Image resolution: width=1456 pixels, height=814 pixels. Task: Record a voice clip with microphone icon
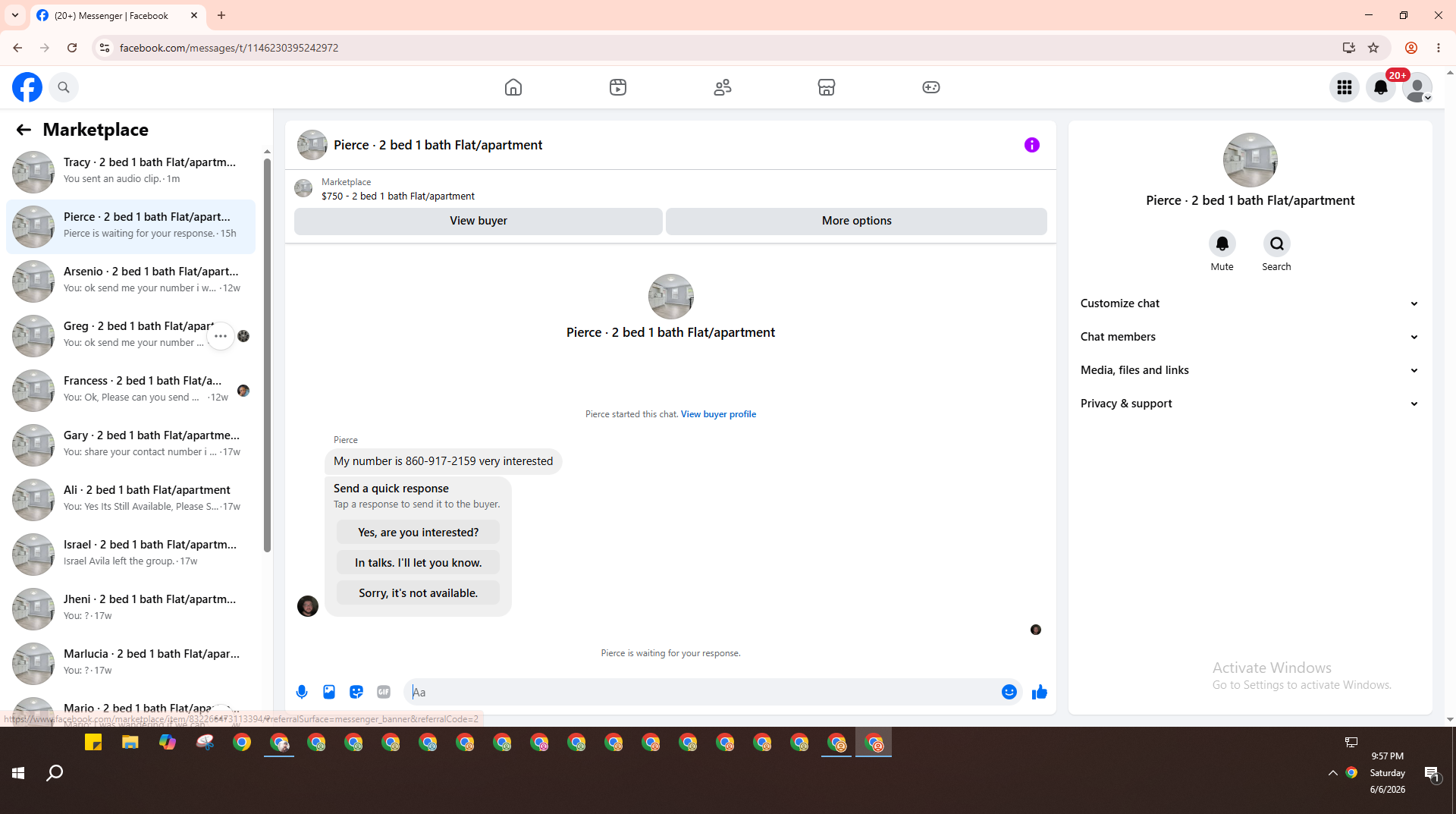coord(302,692)
